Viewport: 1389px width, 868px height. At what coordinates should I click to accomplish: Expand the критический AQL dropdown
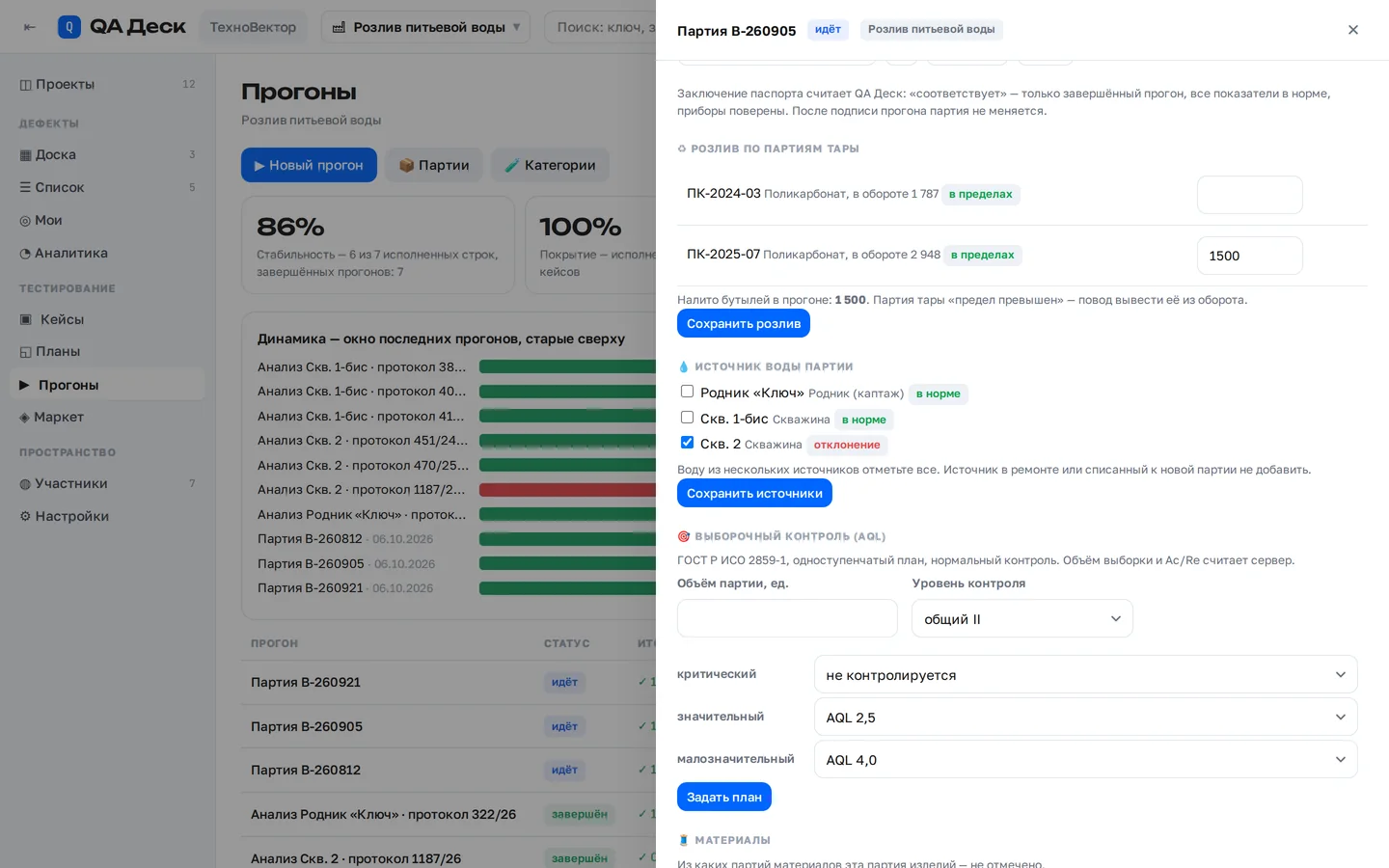1086,674
